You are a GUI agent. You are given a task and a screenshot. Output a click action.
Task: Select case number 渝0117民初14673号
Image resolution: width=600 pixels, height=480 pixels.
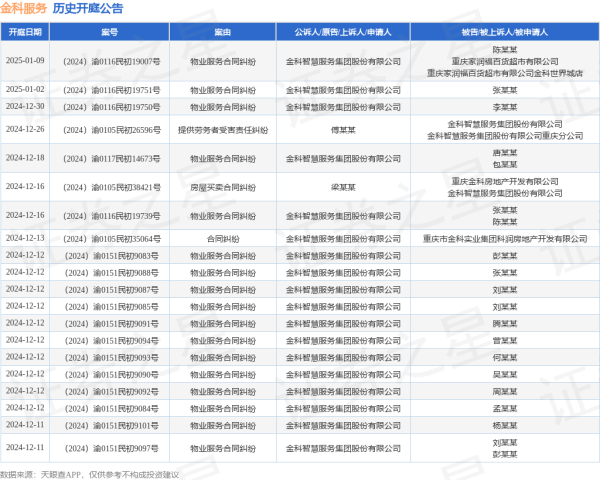(112, 159)
